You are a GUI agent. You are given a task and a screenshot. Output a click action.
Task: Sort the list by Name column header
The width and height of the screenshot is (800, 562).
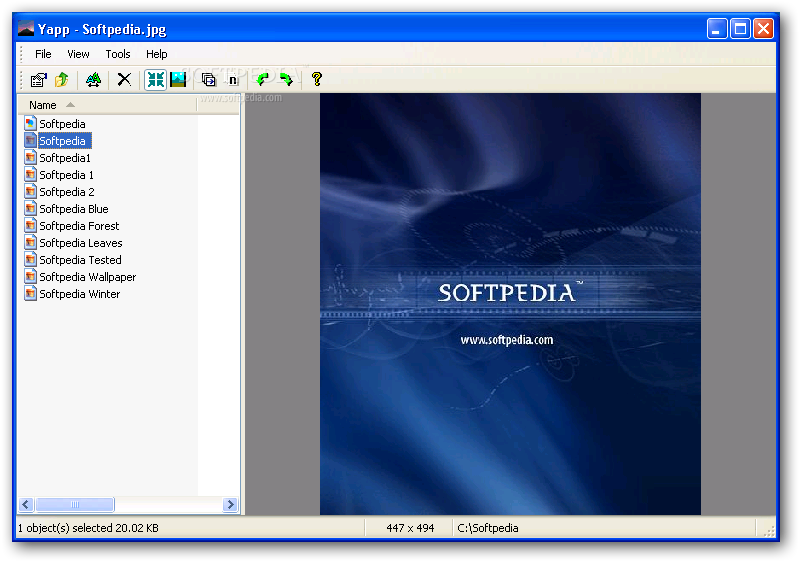pos(107,105)
